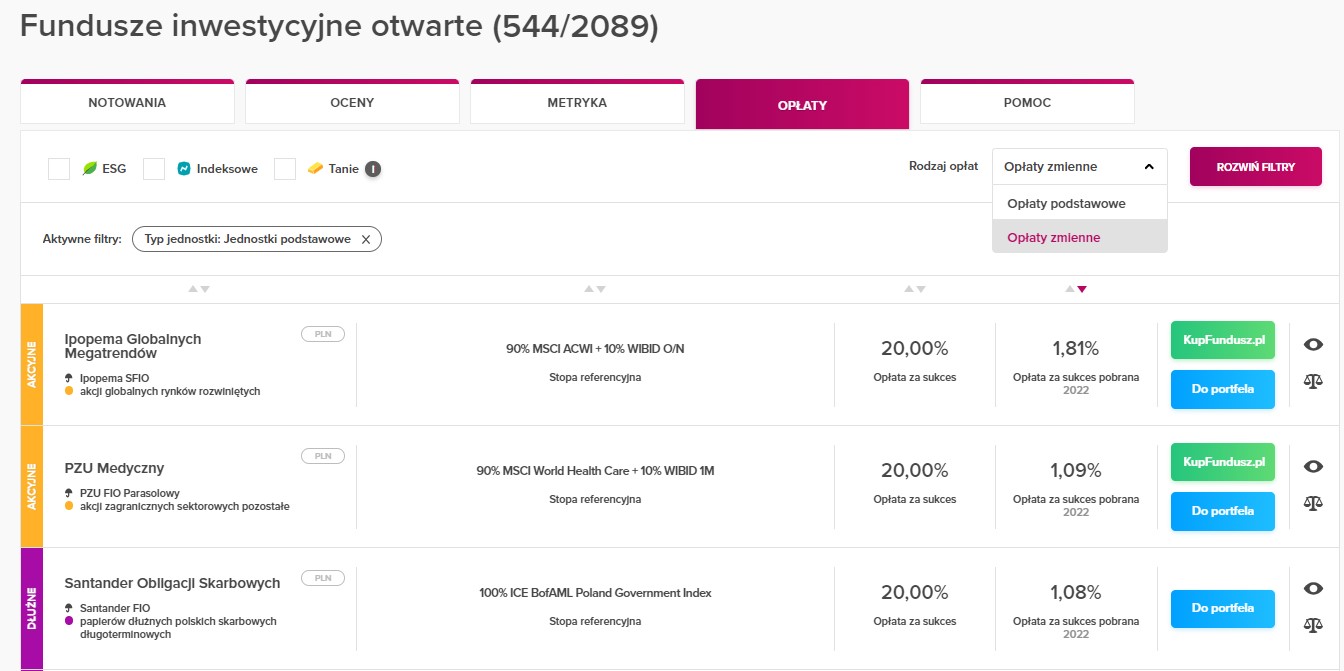Sort by the magenta descending arrow
The height and width of the screenshot is (671, 1344).
coord(1082,289)
